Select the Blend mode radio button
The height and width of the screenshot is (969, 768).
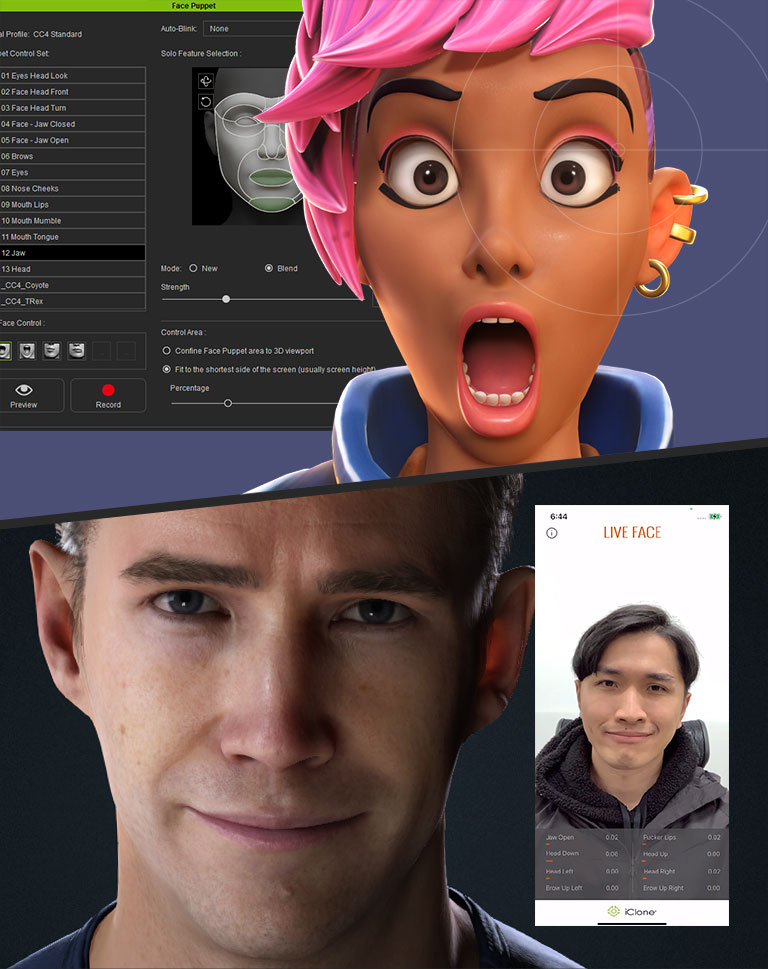pyautogui.click(x=268, y=268)
